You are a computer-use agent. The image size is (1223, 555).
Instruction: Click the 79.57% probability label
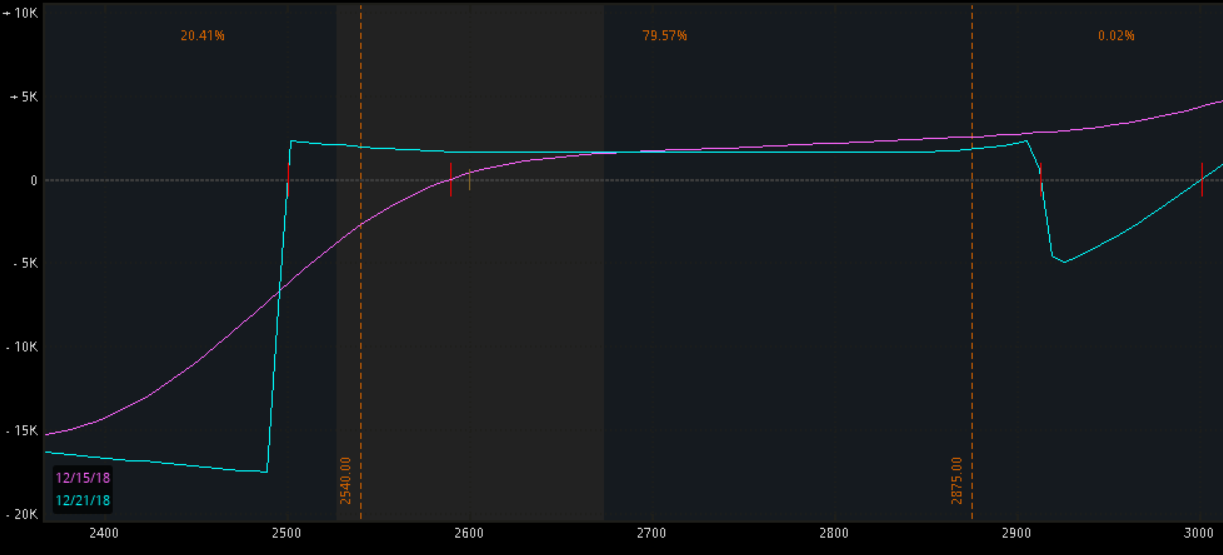(x=665, y=36)
